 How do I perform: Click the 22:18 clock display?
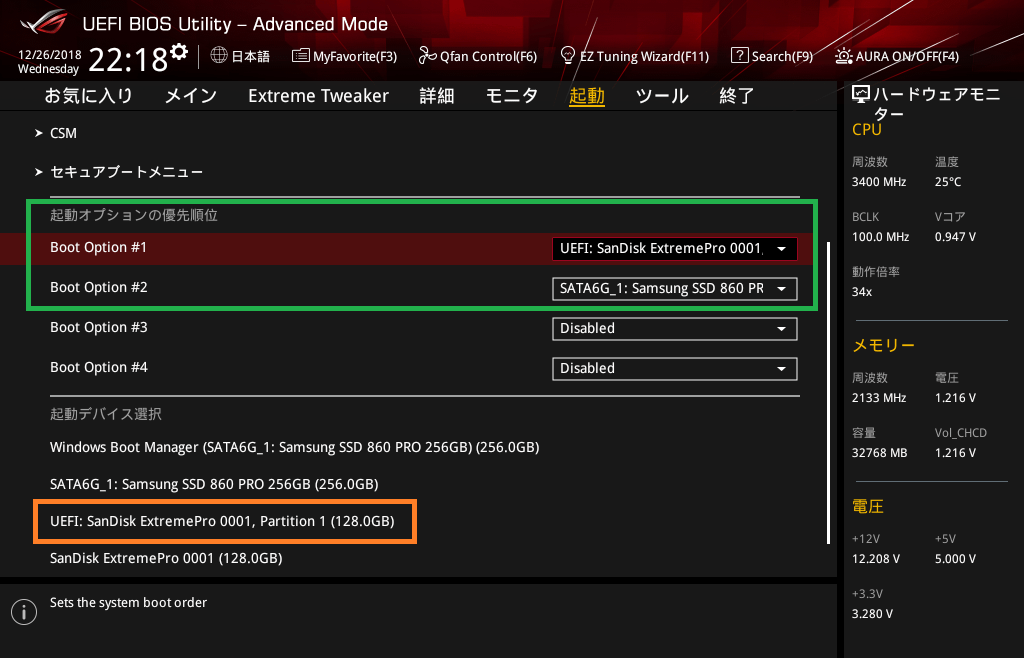pos(128,60)
